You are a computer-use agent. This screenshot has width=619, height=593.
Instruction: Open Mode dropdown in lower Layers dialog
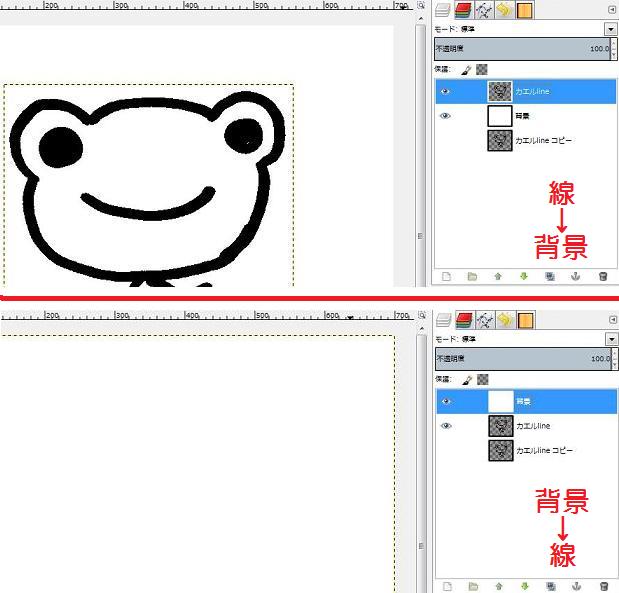click(x=611, y=339)
